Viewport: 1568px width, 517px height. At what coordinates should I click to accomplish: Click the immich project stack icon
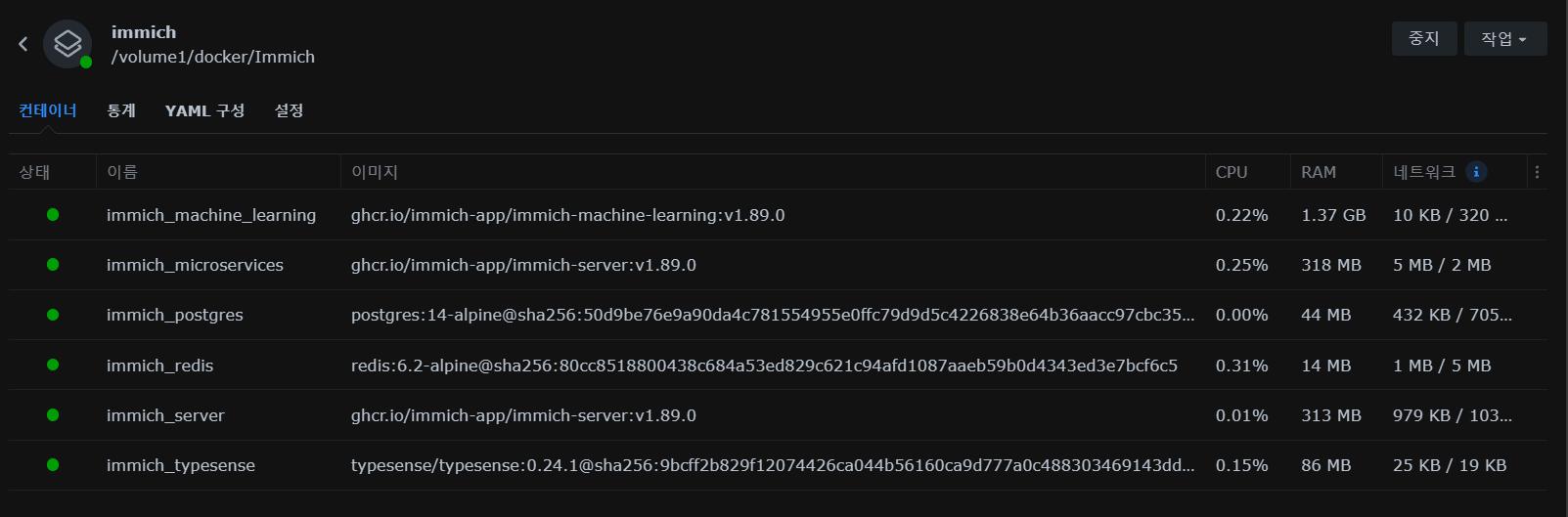(67, 44)
